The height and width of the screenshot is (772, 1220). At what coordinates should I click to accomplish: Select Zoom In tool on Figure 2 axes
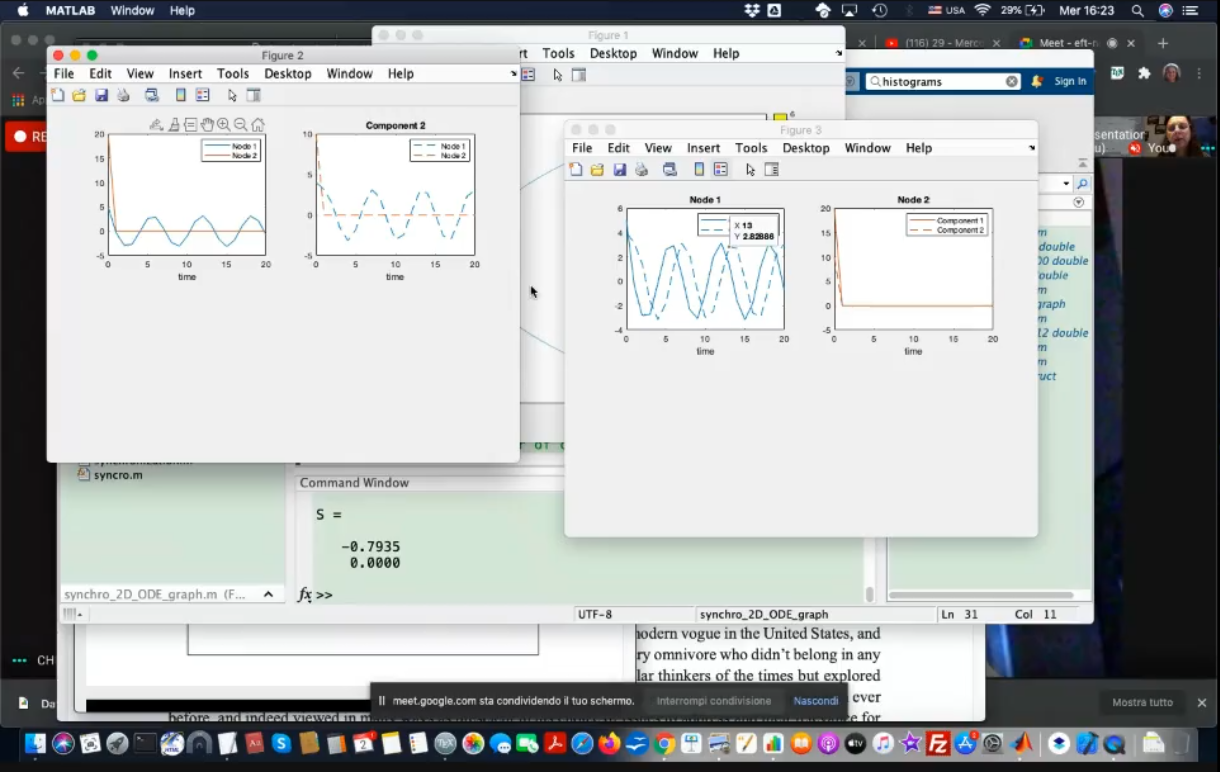point(224,125)
